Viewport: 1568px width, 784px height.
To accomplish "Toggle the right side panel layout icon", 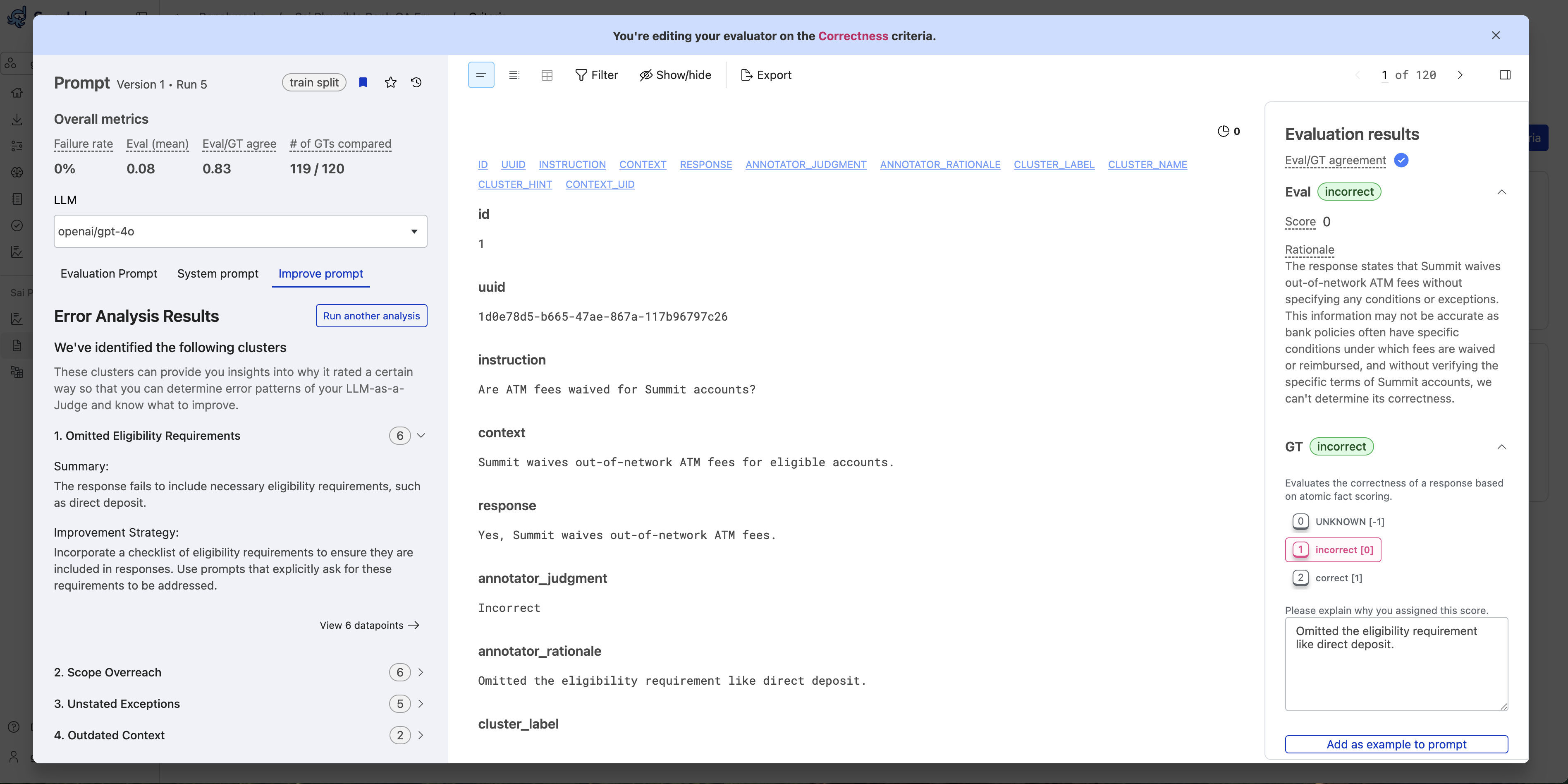I will (1505, 75).
